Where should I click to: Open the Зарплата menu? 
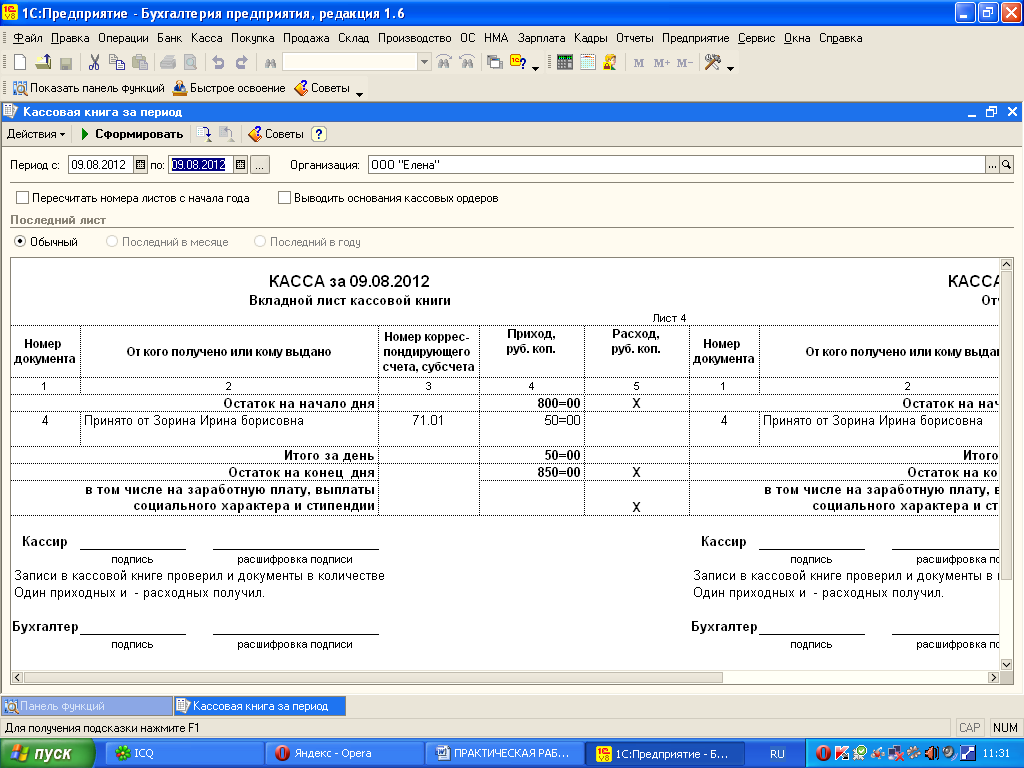541,38
